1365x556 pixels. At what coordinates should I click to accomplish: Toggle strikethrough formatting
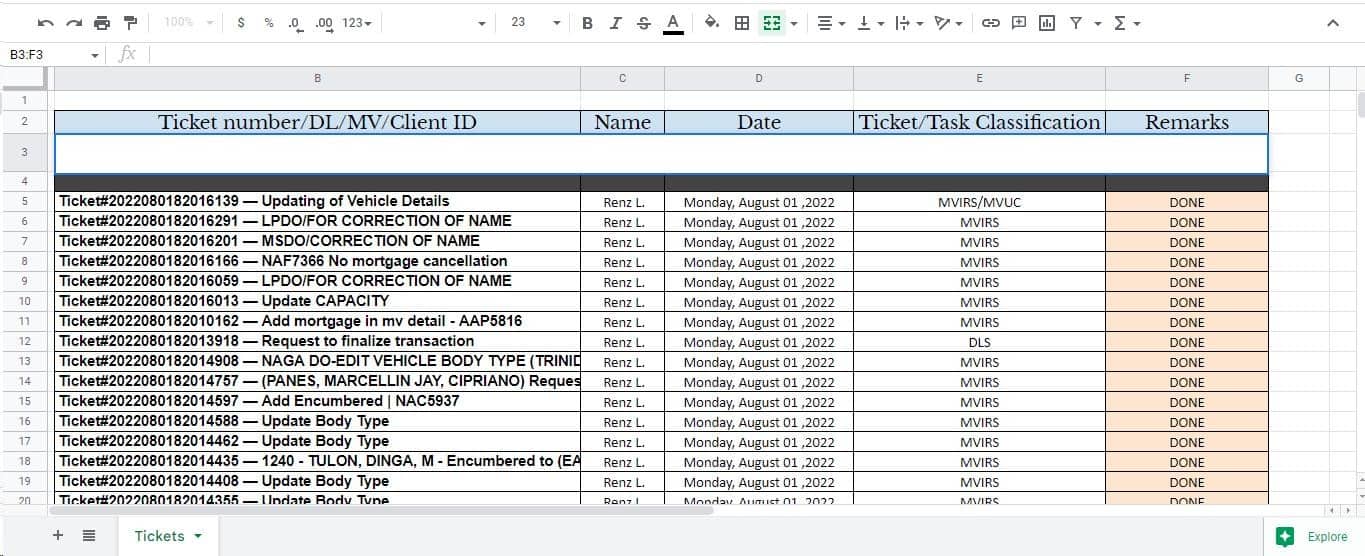[x=643, y=23]
